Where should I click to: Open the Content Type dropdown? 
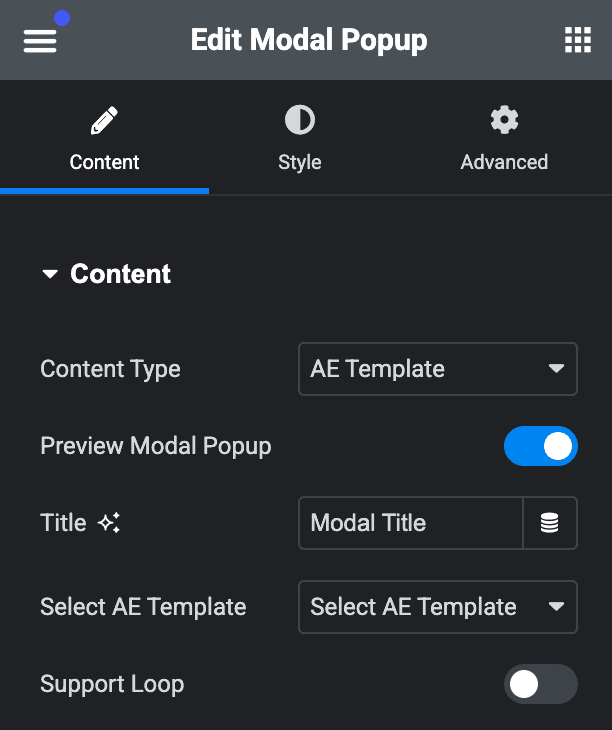(x=437, y=369)
